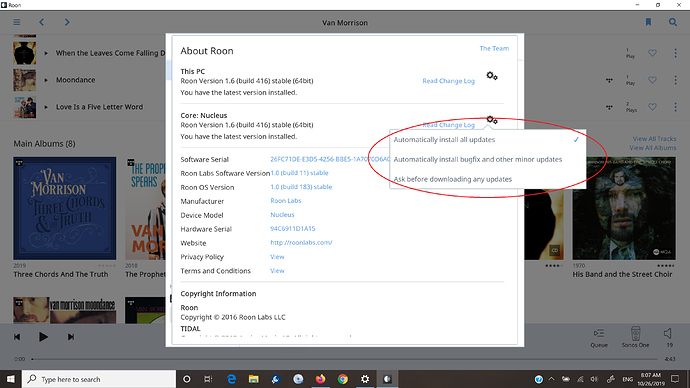
Task: Click the Nucleus device model link
Action: [282, 215]
